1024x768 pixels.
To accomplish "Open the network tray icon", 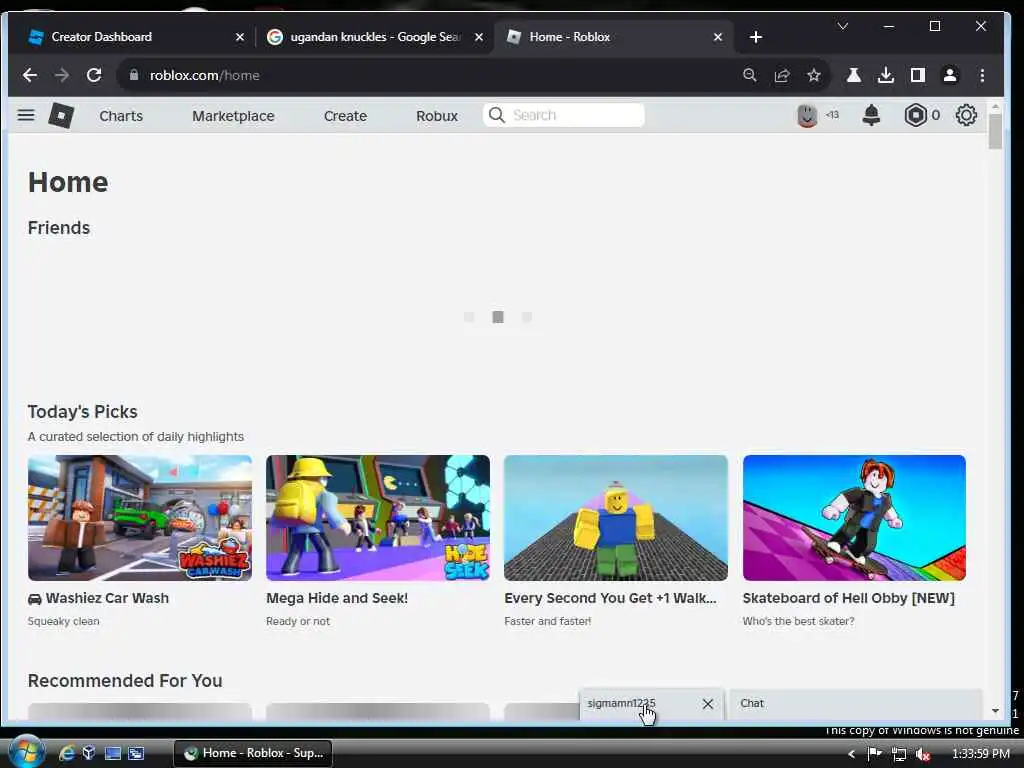I will (x=899, y=754).
